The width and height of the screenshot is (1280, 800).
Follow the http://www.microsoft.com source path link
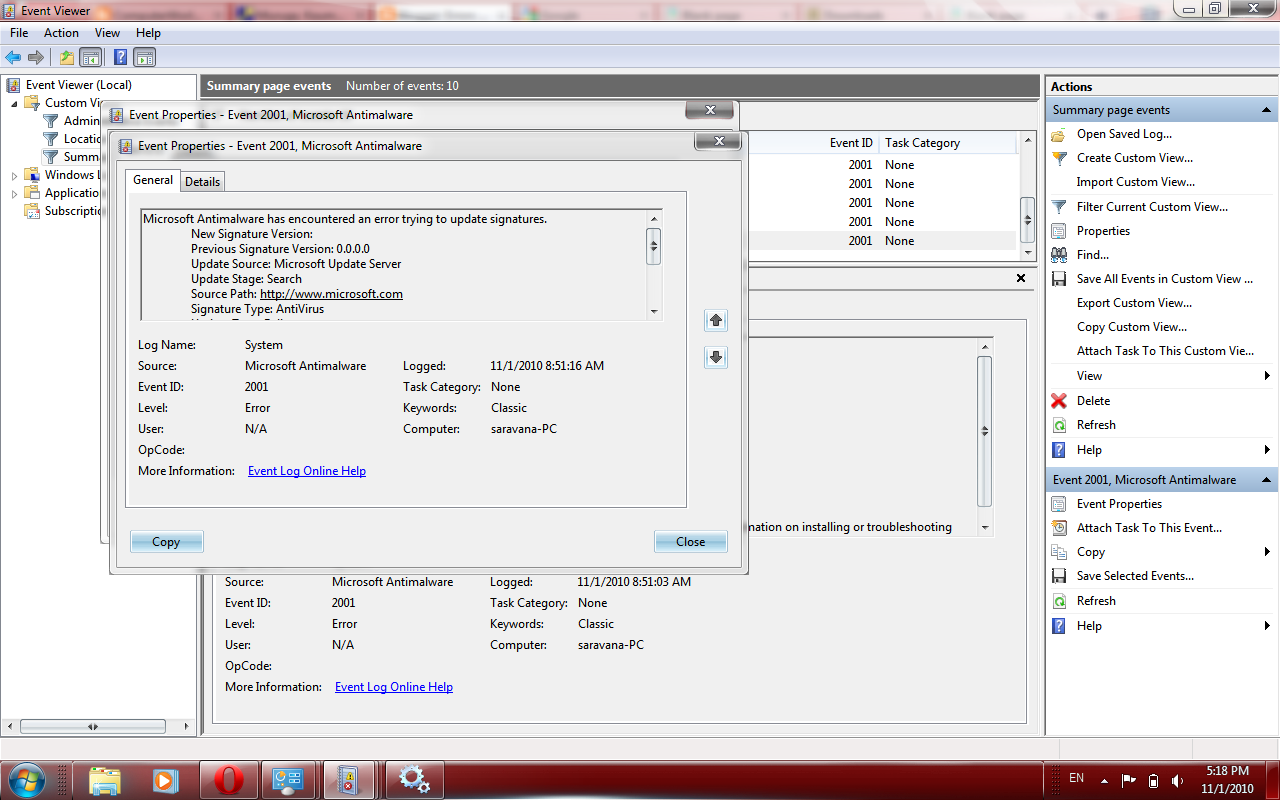tap(331, 294)
